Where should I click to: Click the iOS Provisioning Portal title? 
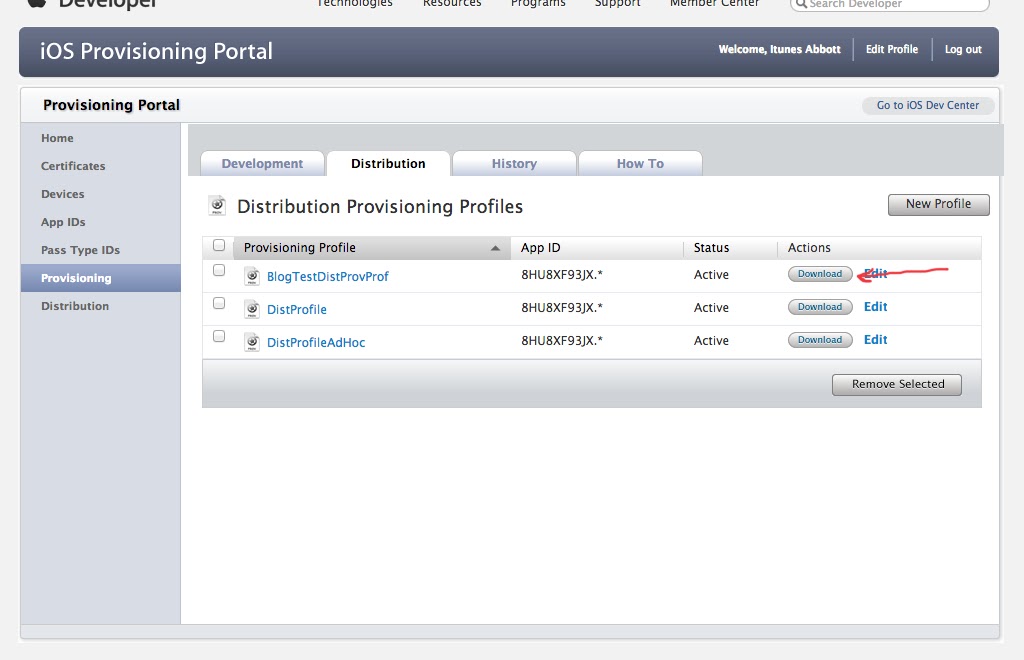tap(156, 52)
